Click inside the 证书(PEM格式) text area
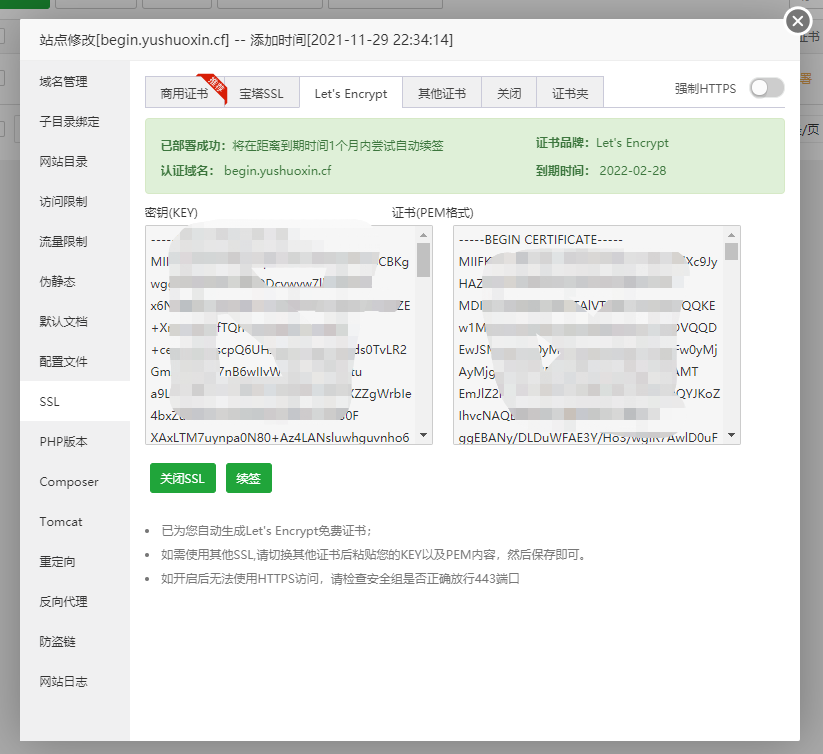Viewport: 823px width, 754px height. (x=590, y=335)
